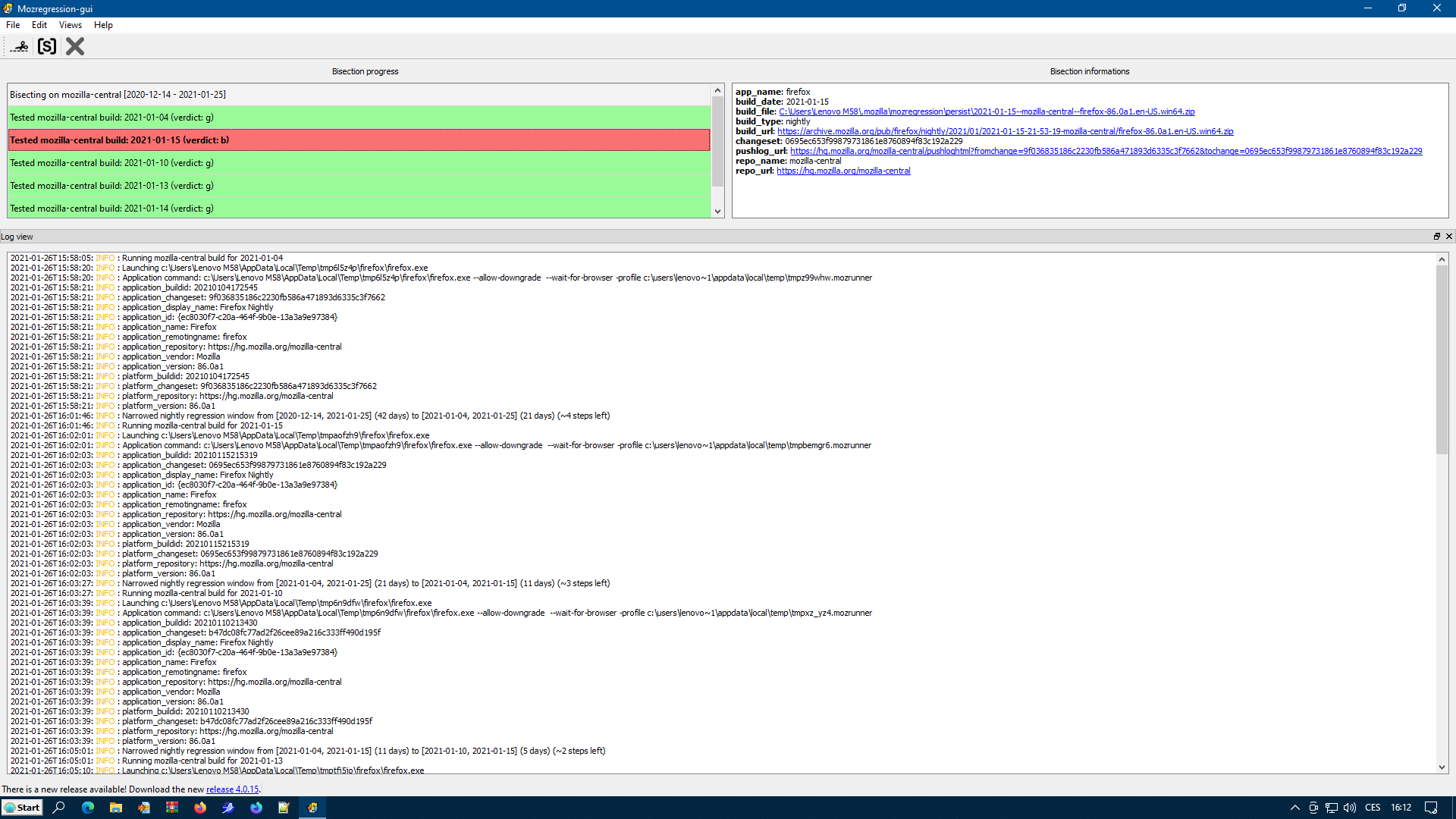1456x819 pixels.
Task: Float the Log view panel
Action: tap(1436, 237)
